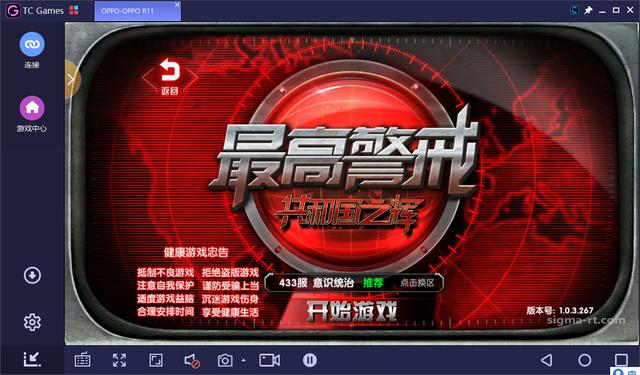Toggle the muted speaker icon
The width and height of the screenshot is (640, 375).
point(192,361)
